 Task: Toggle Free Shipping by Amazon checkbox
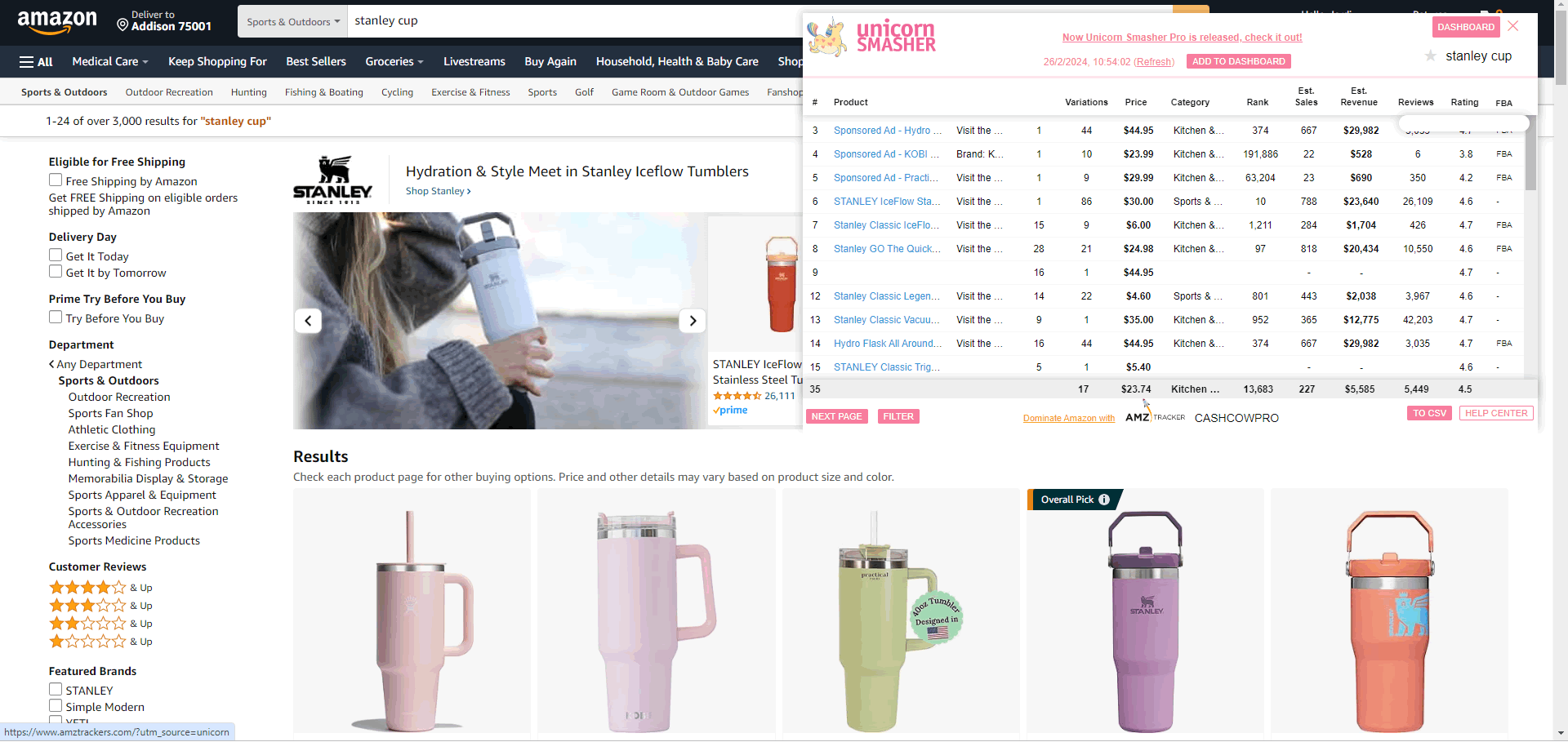tap(56, 180)
